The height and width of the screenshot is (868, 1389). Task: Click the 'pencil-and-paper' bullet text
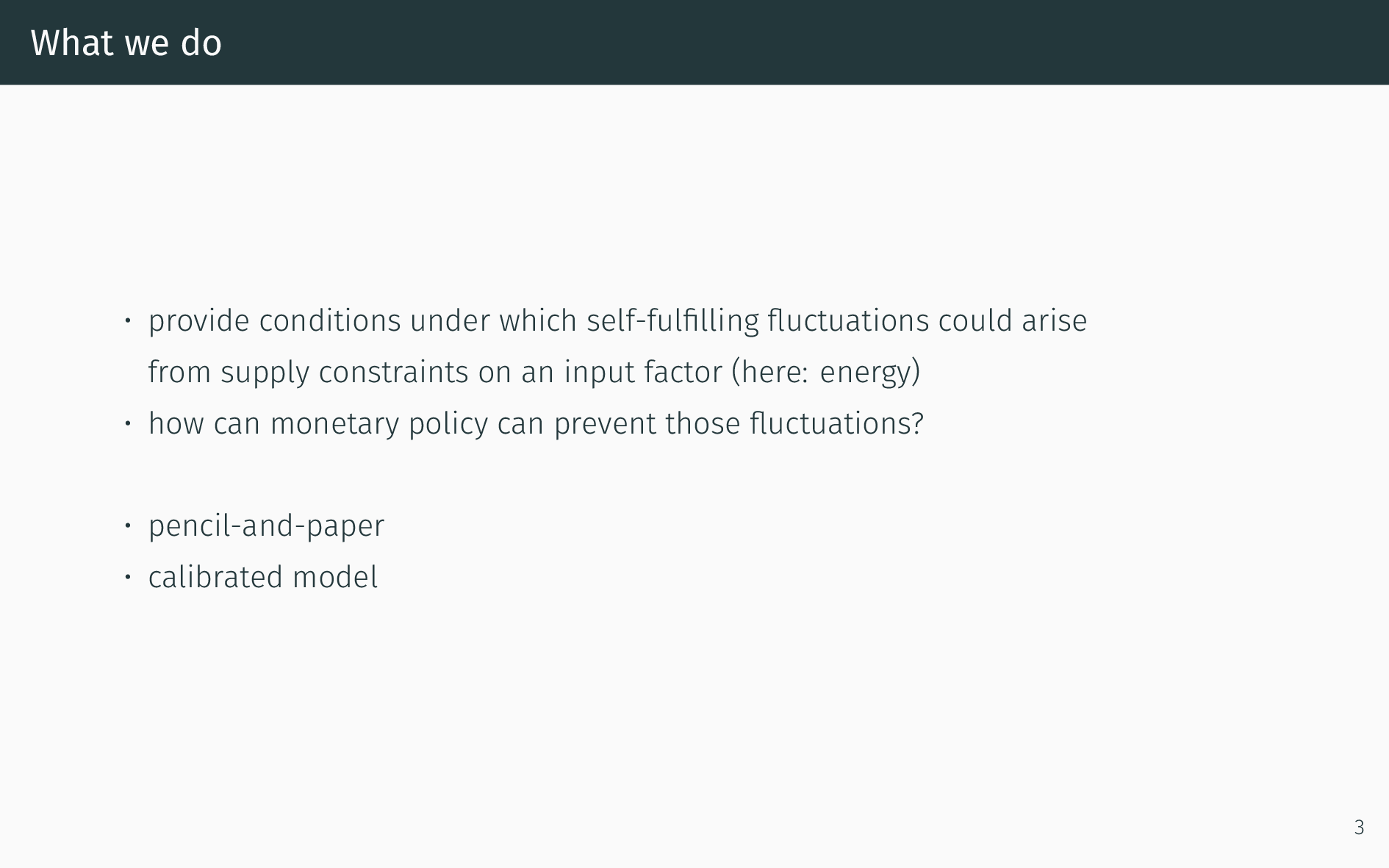pyautogui.click(x=266, y=526)
